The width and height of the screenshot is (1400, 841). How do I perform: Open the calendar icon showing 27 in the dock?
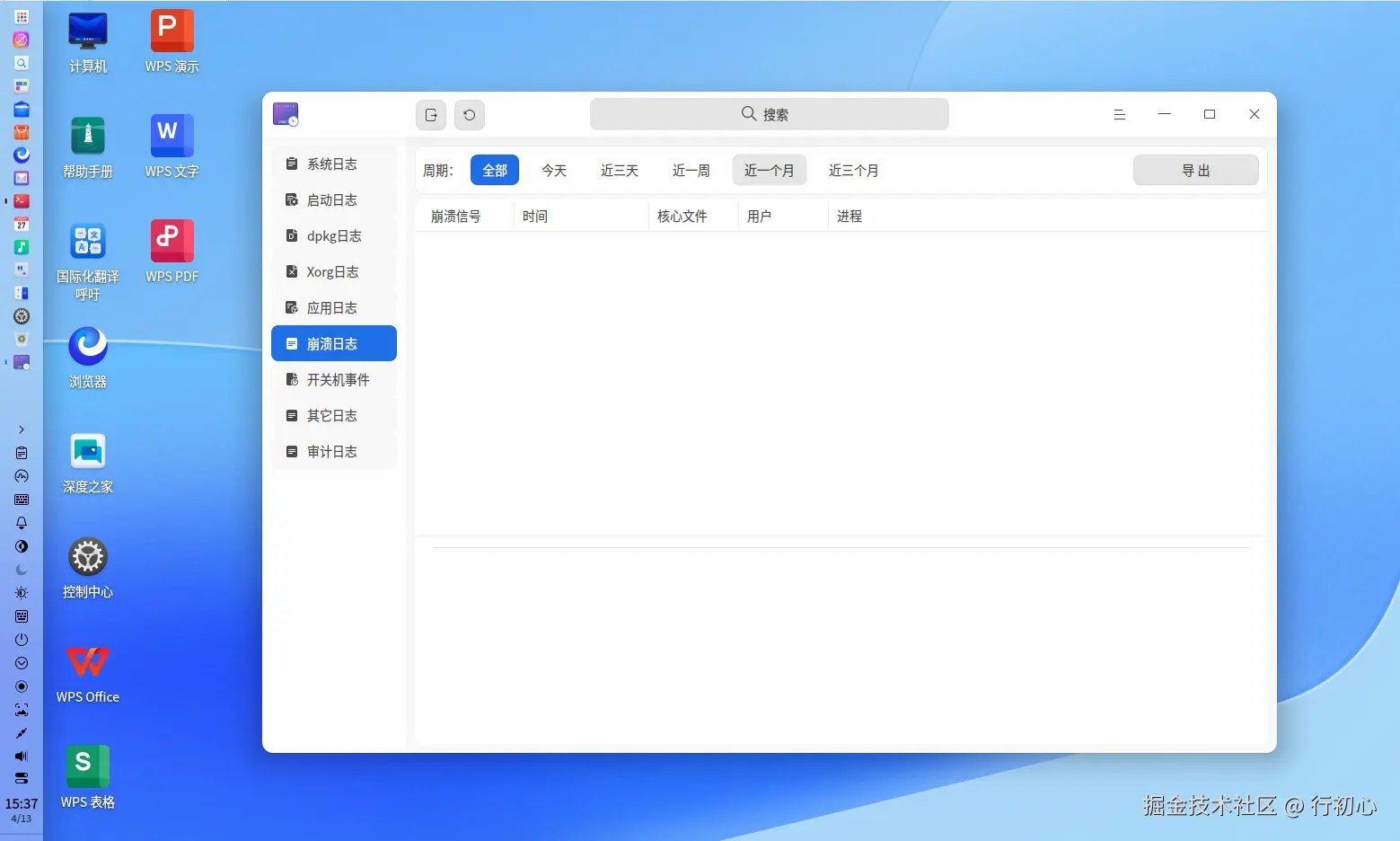point(22,224)
